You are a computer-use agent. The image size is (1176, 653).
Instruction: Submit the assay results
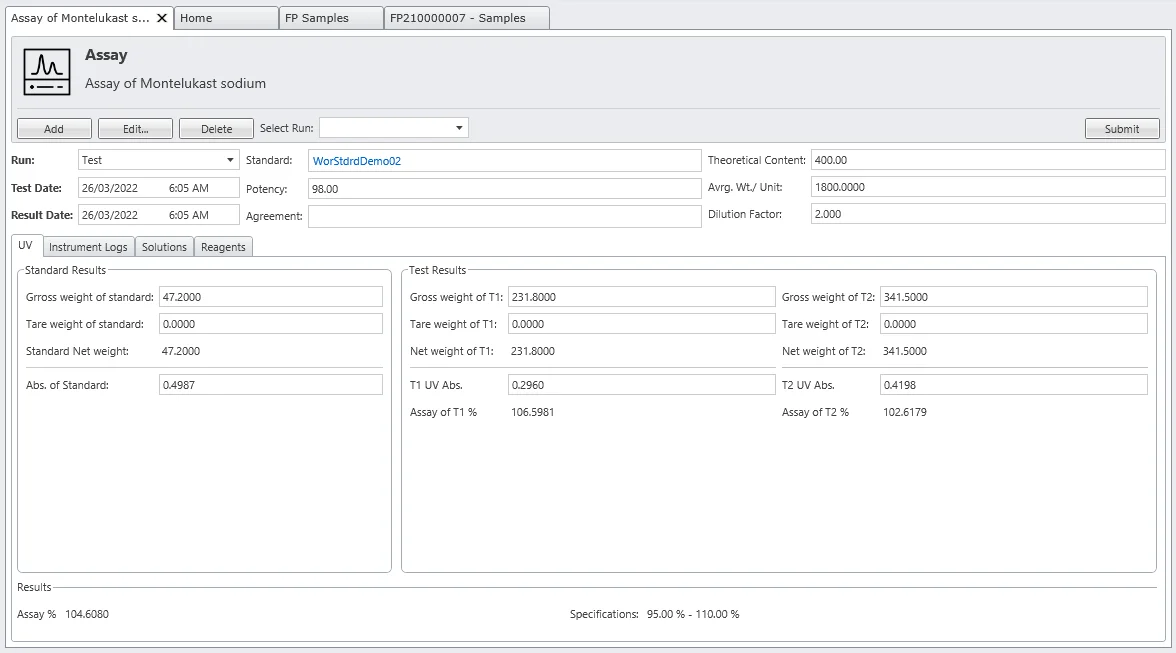tap(1121, 129)
